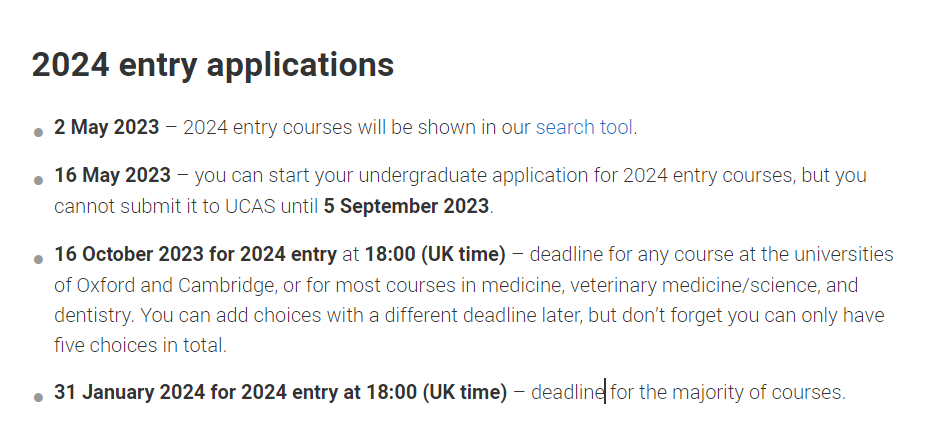Click the first 18:00 (UK time) text
Viewport: 949px width, 426px height.
pyautogui.click(x=435, y=254)
